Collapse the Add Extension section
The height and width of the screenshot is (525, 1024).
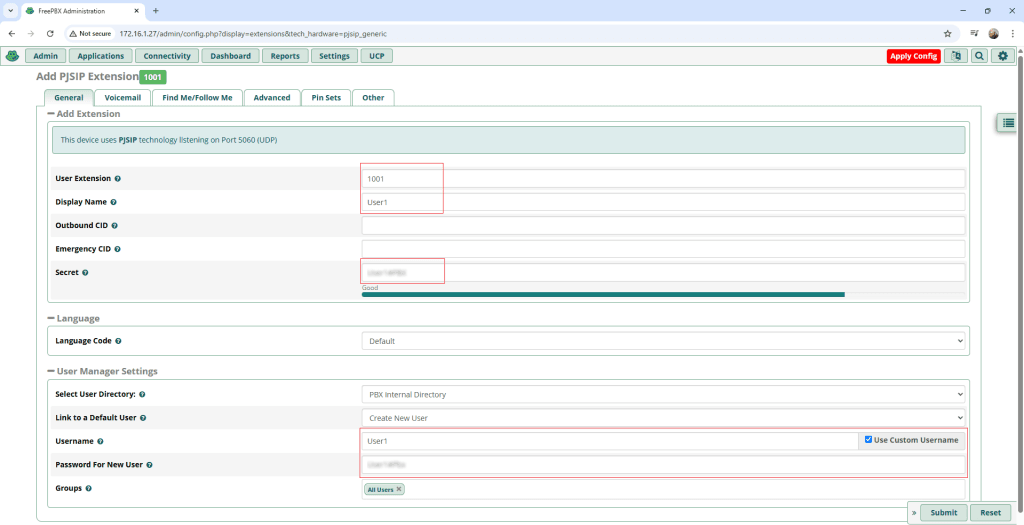click(51, 114)
